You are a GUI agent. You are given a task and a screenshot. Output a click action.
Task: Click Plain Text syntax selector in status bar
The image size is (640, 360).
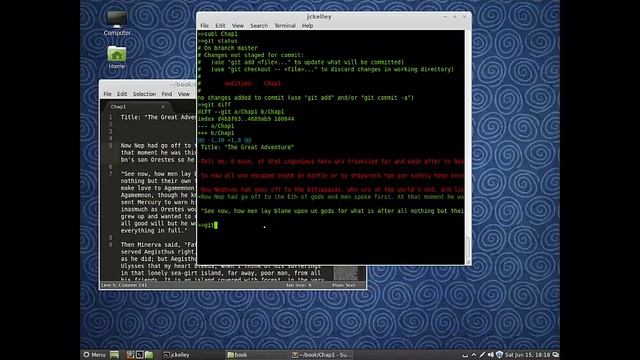[344, 285]
